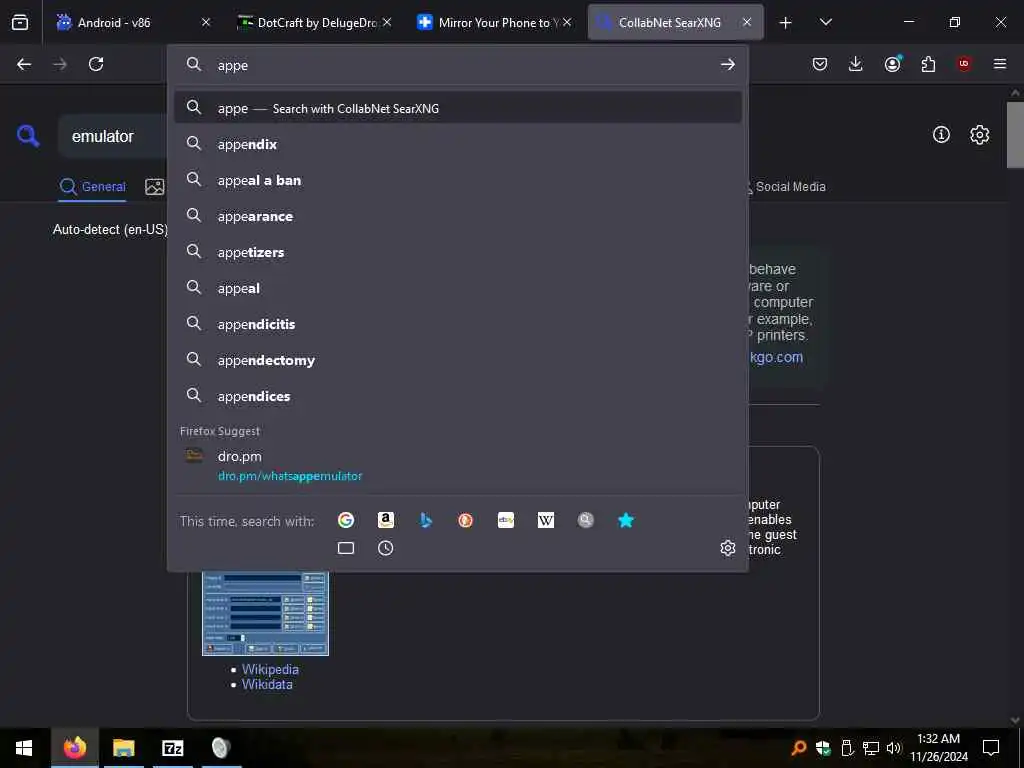Click the SearXNG 'emulator' search box
The height and width of the screenshot is (768, 1024).
click(114, 136)
